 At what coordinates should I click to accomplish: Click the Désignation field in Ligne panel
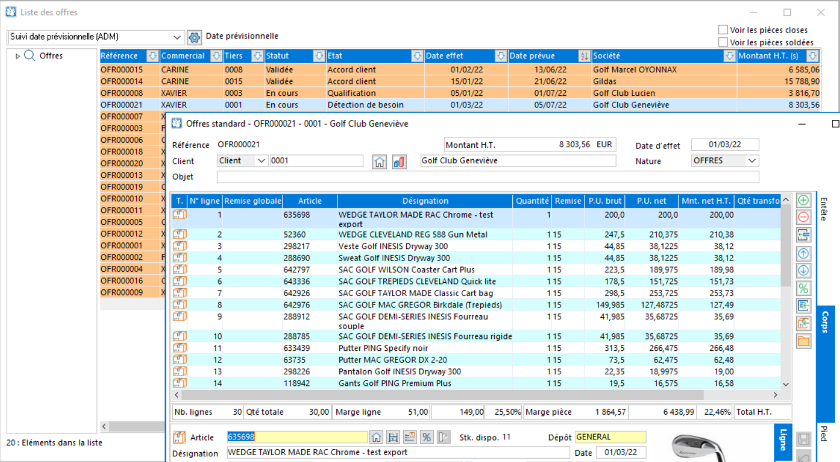(x=398, y=453)
